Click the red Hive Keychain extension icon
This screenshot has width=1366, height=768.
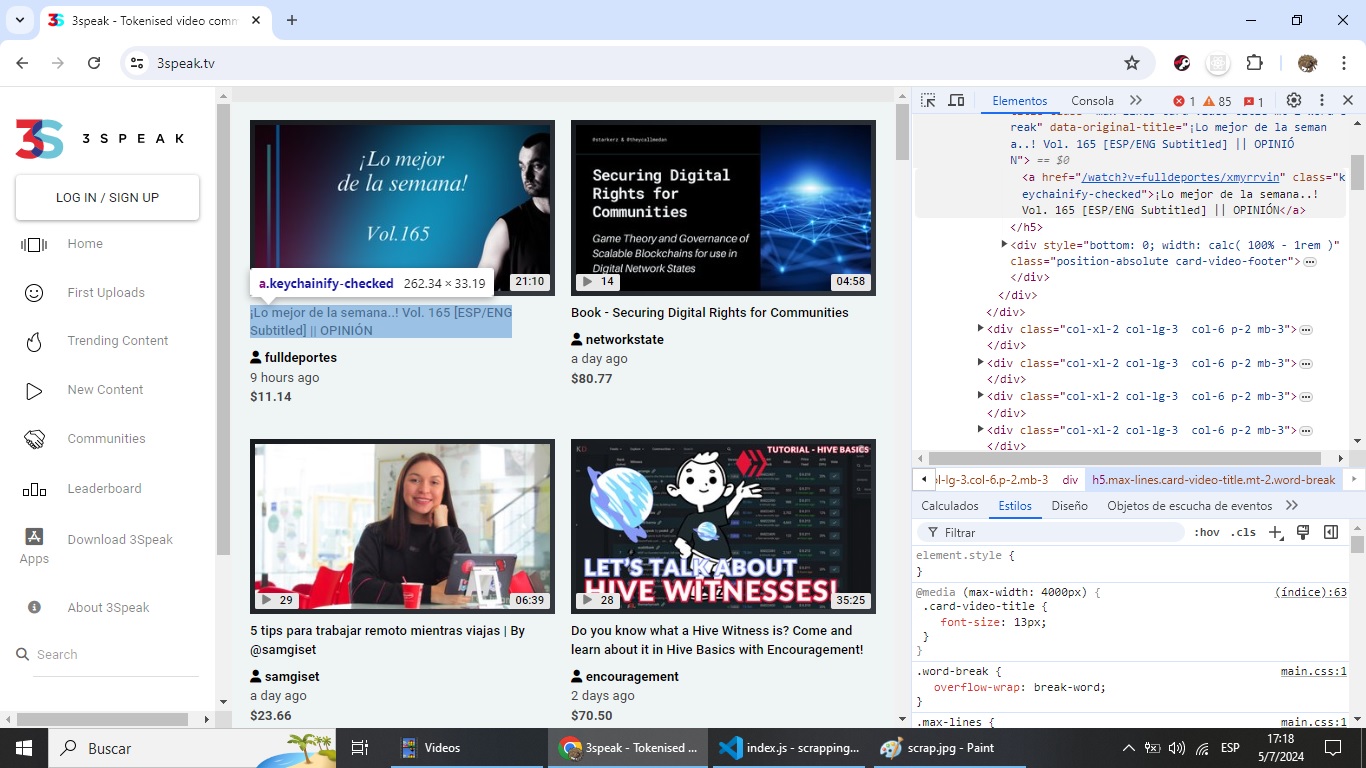[1182, 63]
